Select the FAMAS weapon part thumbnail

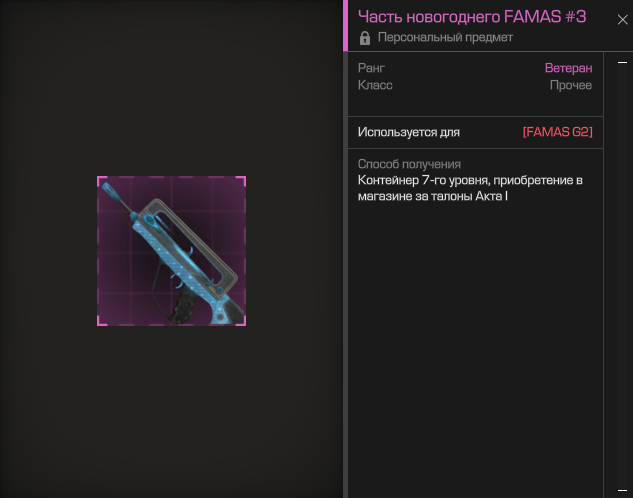click(x=171, y=251)
